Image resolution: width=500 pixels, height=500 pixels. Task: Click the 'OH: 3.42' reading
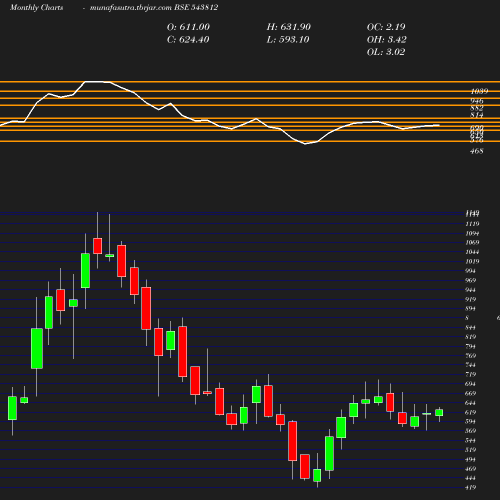[x=387, y=40]
